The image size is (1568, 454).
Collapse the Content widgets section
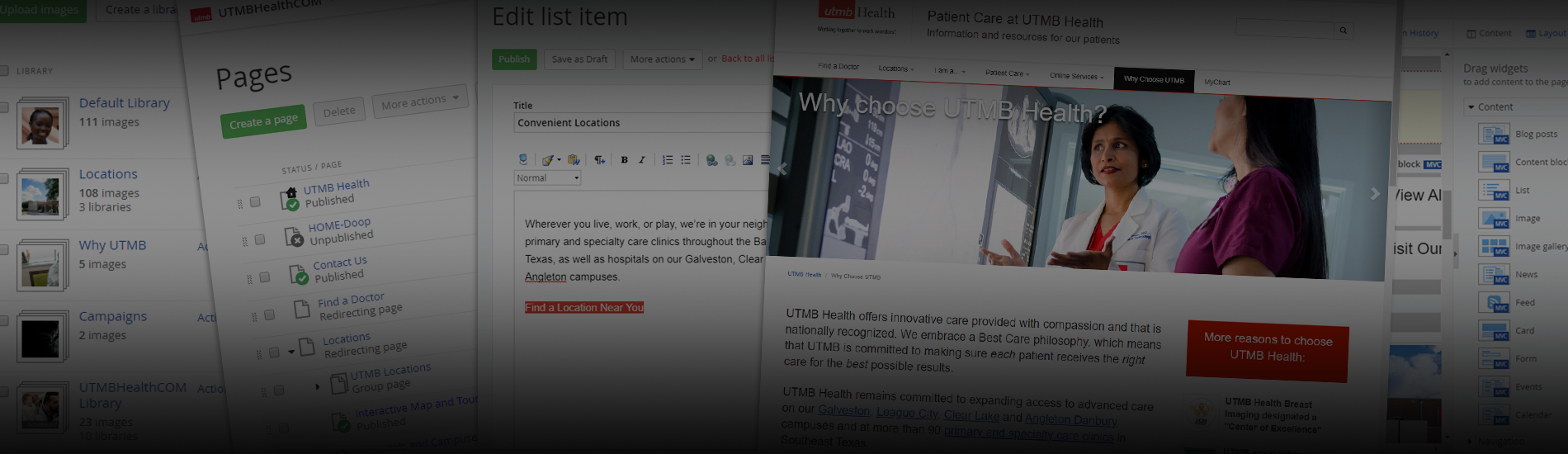pos(1471,107)
